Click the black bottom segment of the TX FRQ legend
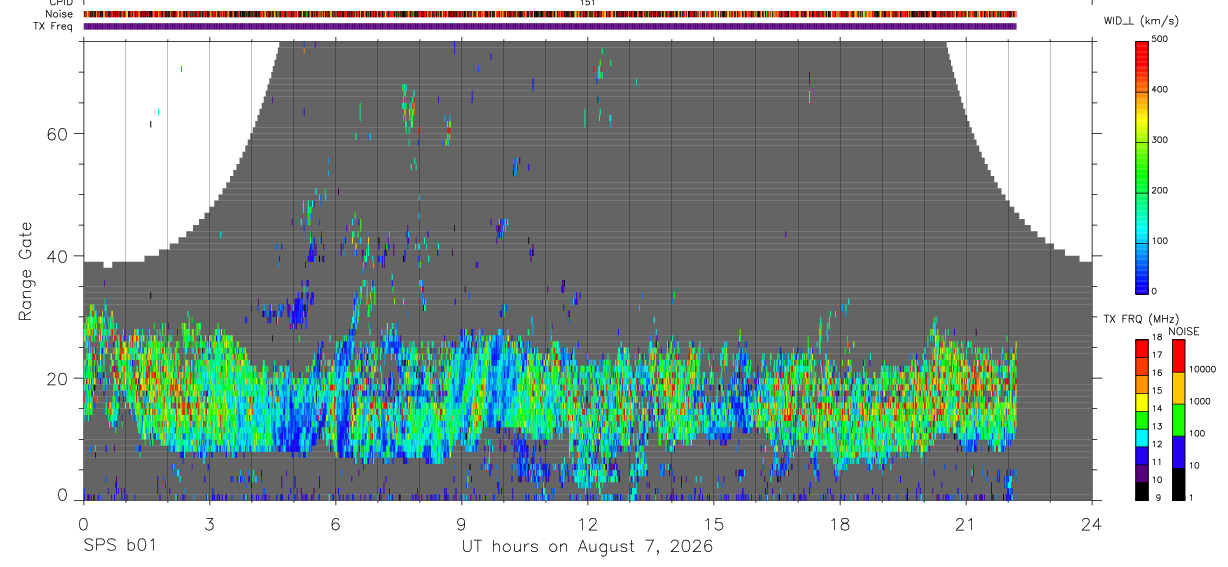The width and height of the screenshot is (1228, 567). pos(1142,490)
